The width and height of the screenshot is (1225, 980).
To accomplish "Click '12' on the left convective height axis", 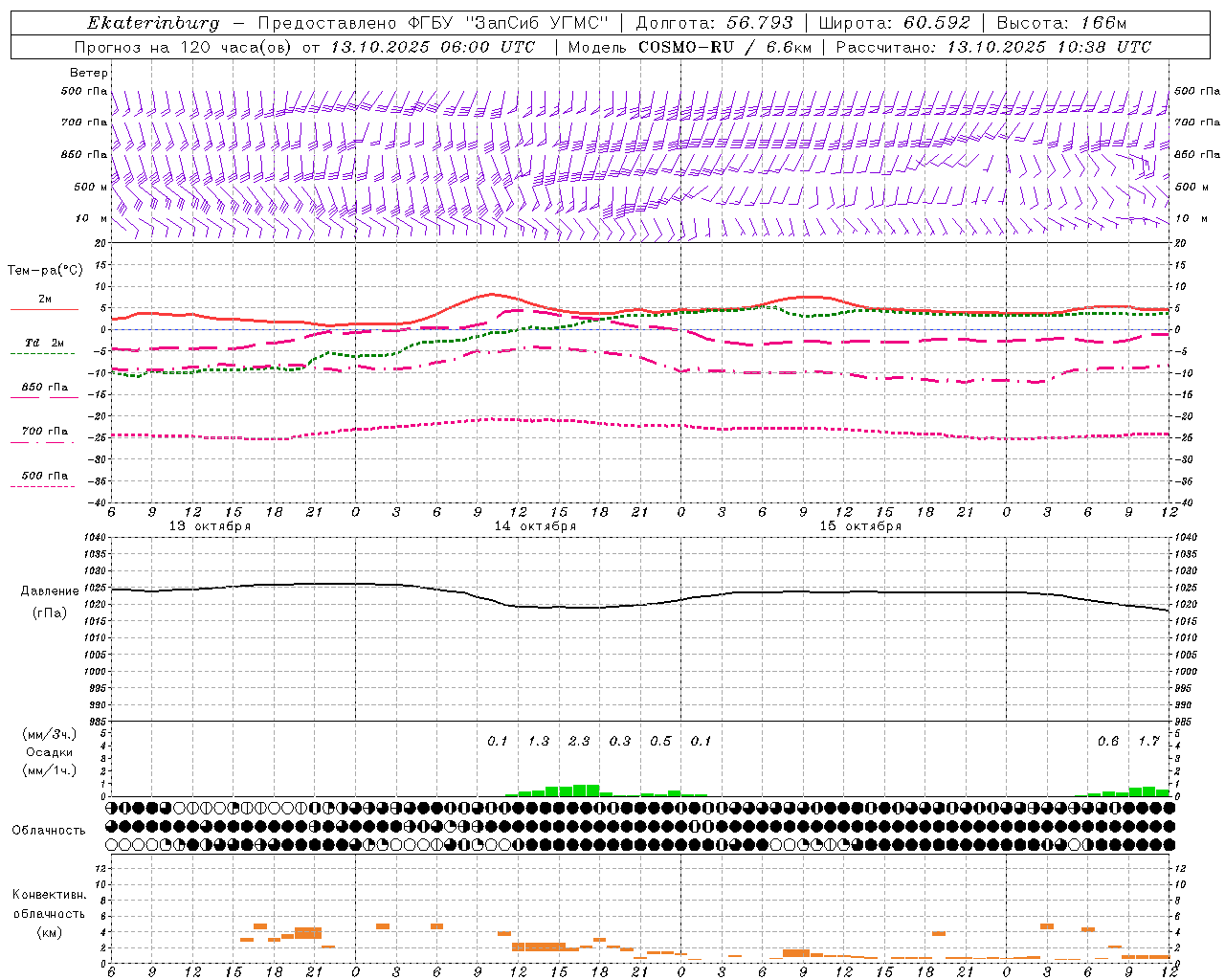I will (101, 868).
